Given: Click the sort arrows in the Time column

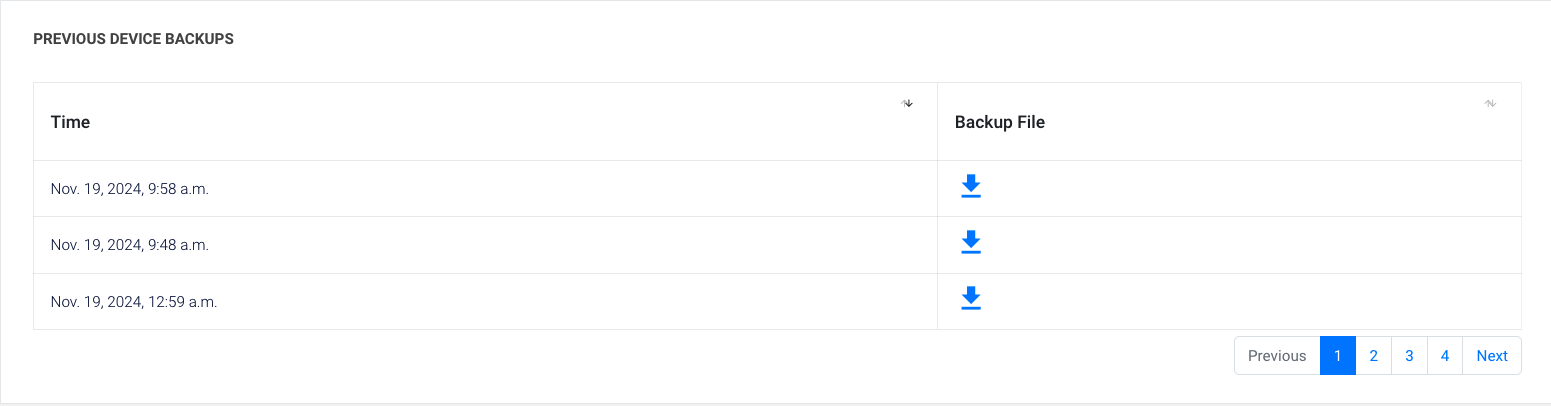Looking at the screenshot, I should click(x=907, y=103).
